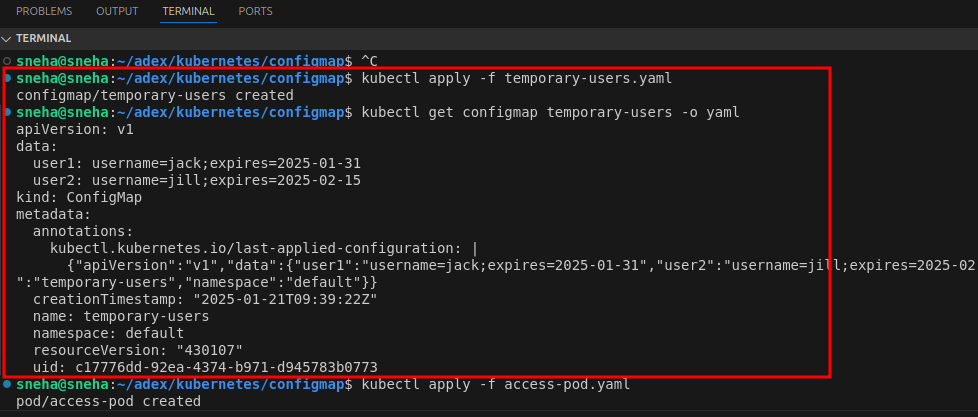The width and height of the screenshot is (978, 417).
Task: Open the OUTPUT tab
Action: click(117, 12)
